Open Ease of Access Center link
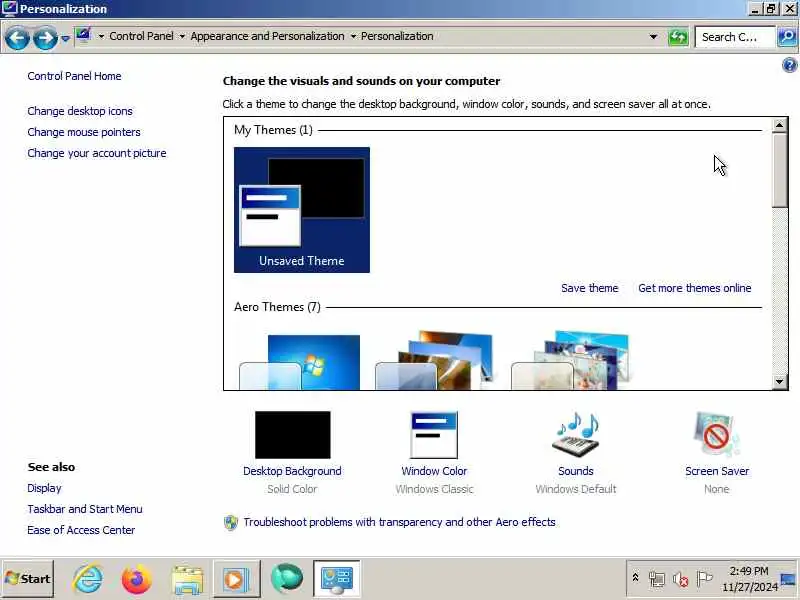 (x=81, y=530)
